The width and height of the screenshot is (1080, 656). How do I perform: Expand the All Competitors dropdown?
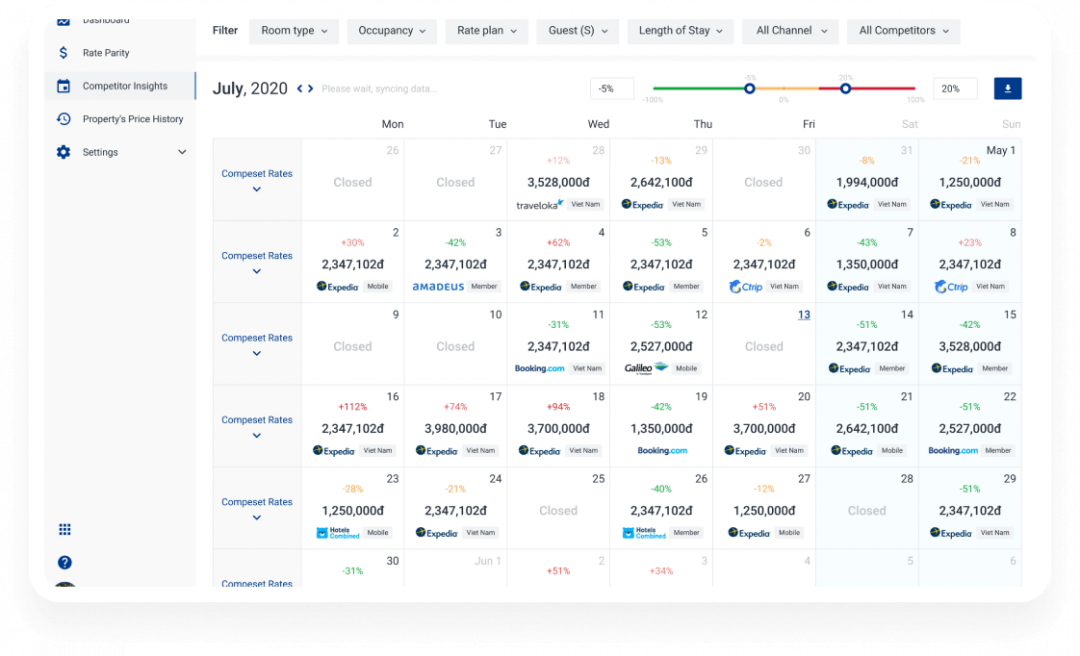(x=903, y=31)
